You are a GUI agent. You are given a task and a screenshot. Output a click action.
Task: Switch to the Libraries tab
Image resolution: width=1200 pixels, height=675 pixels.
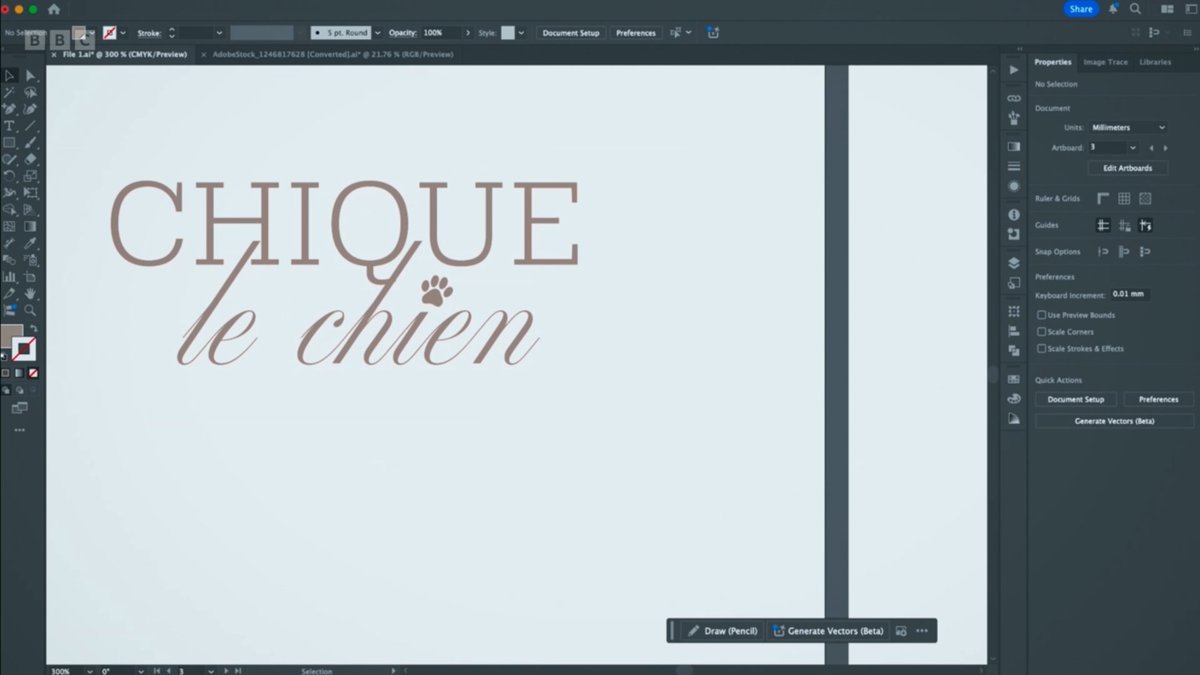click(x=1155, y=62)
